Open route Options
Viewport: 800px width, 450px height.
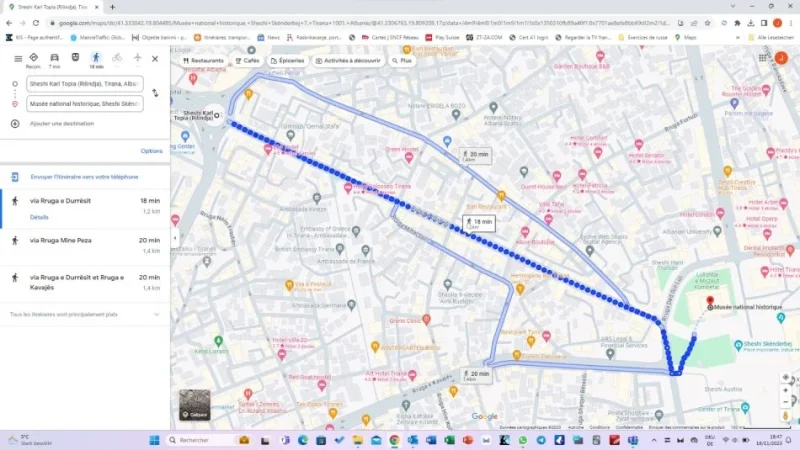(x=151, y=151)
